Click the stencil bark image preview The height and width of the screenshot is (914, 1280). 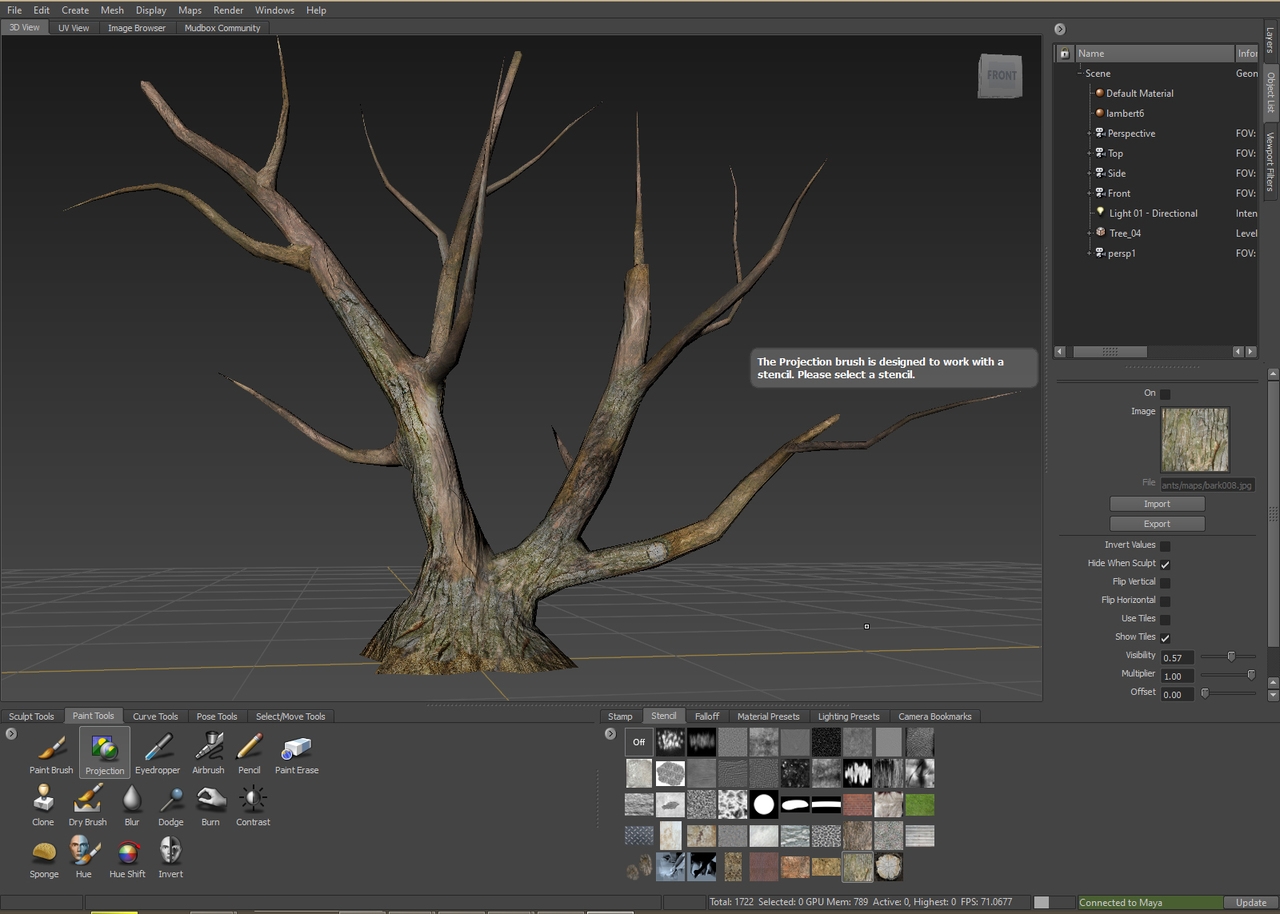tap(1195, 439)
